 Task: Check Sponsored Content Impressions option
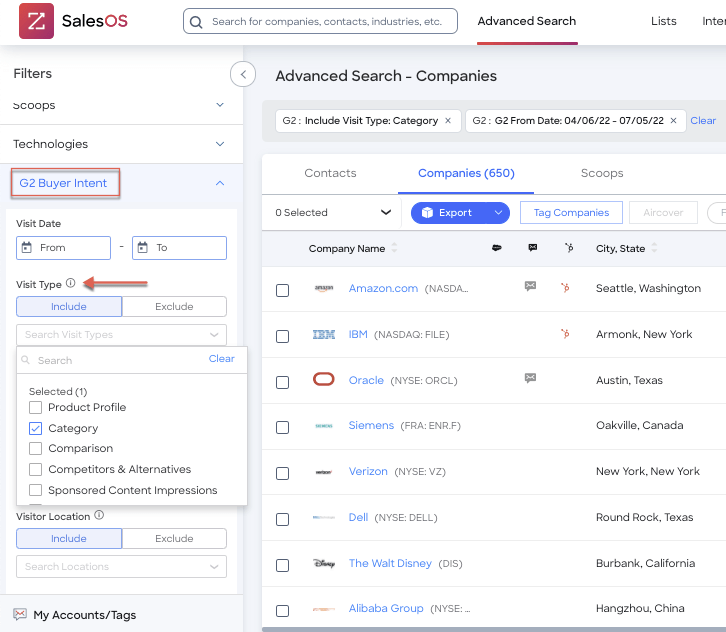(35, 490)
